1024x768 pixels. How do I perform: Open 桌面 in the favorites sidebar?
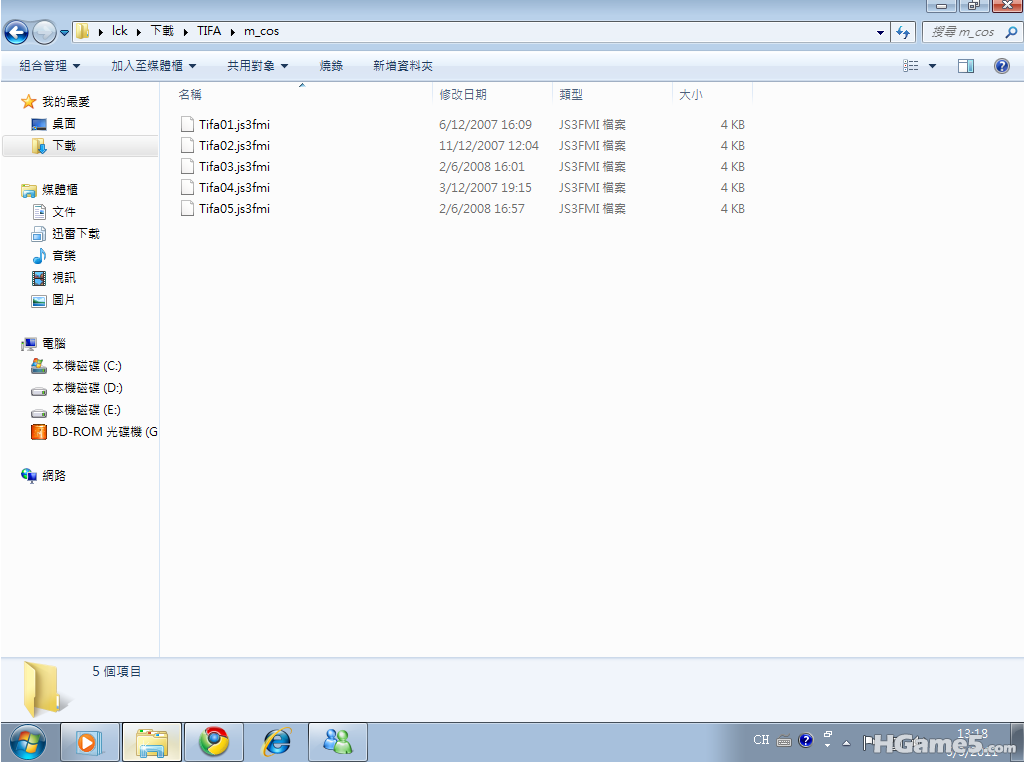click(x=64, y=124)
